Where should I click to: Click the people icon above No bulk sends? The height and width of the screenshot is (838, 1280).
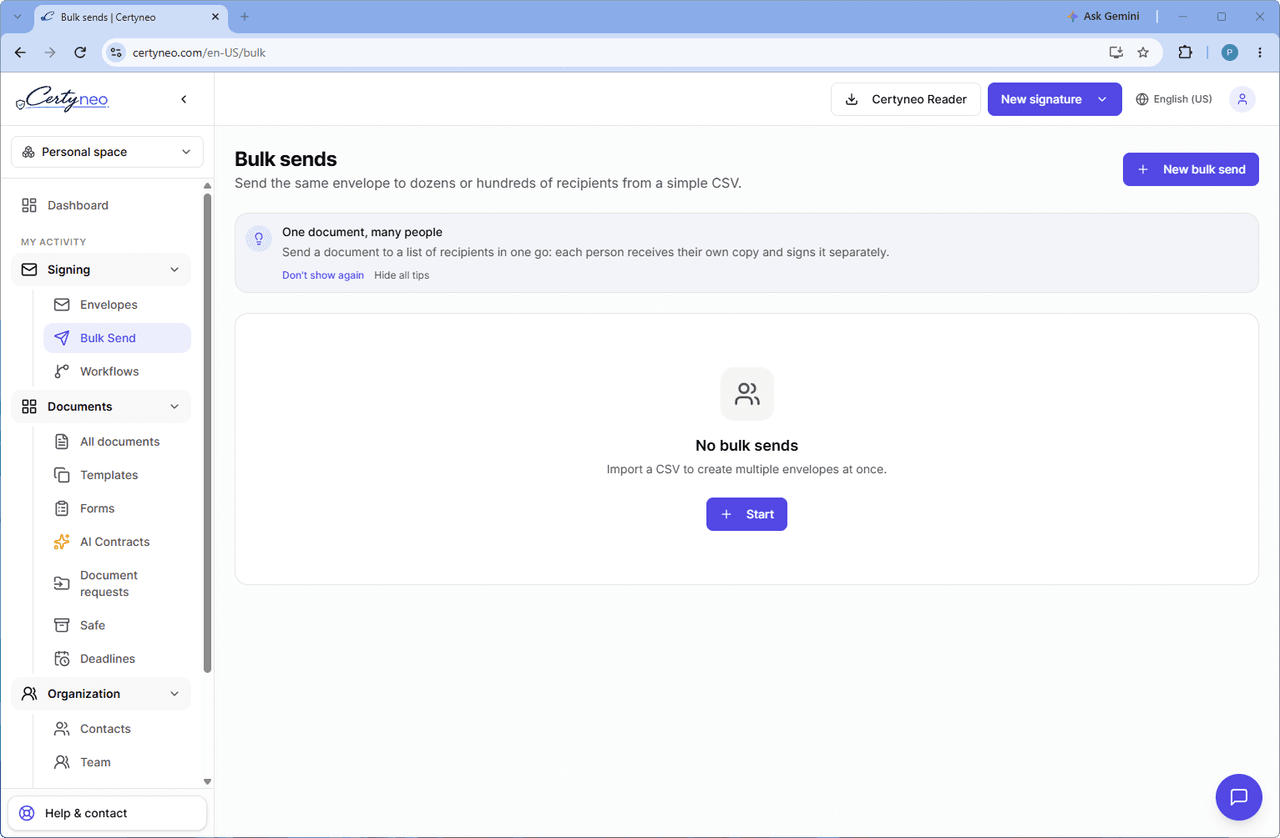click(x=747, y=394)
